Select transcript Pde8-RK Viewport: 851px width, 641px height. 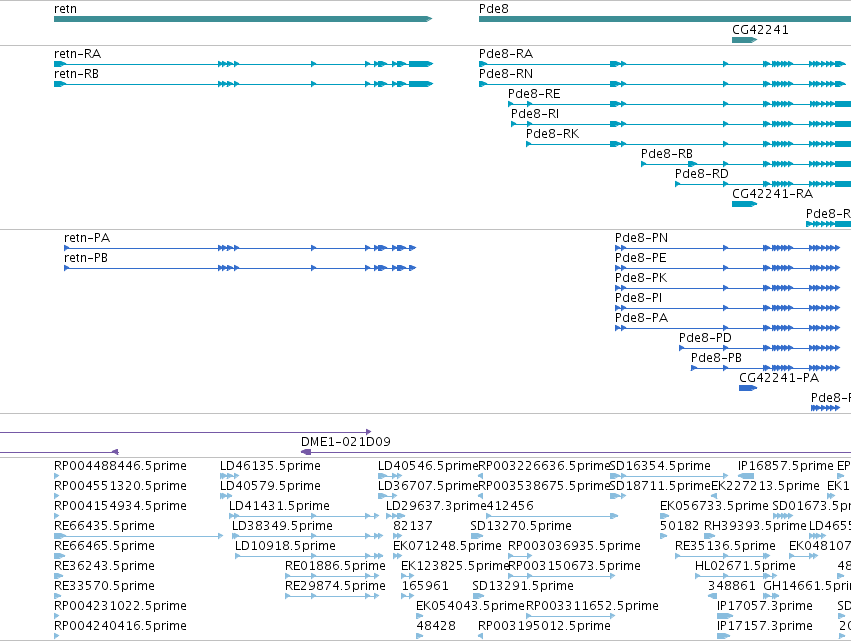tap(552, 134)
